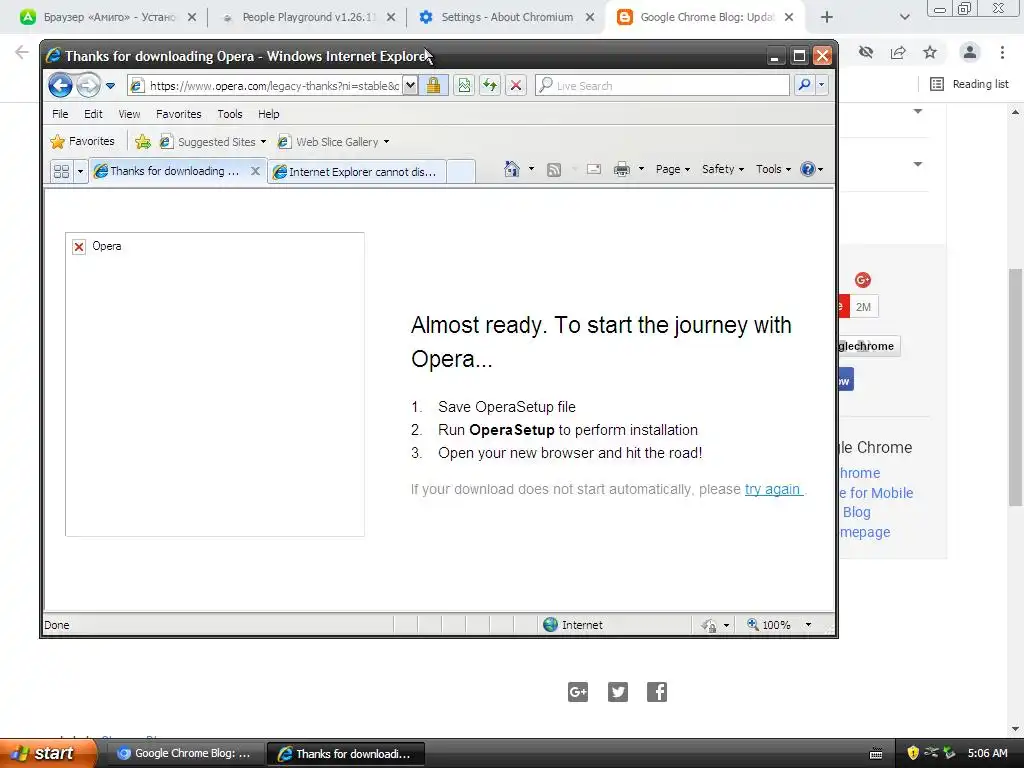Viewport: 1024px width, 768px height.
Task: Click the Print icon
Action: pyautogui.click(x=622, y=169)
